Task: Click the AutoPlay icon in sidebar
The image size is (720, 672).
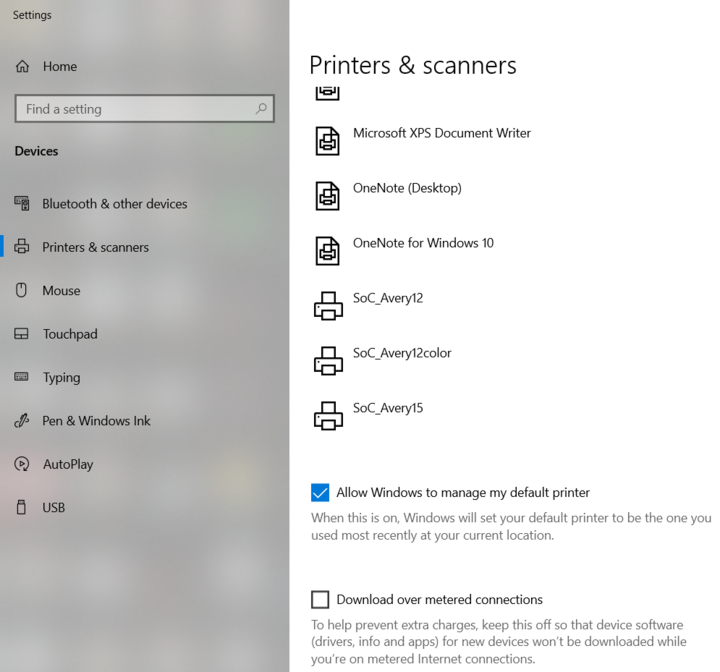Action: click(x=22, y=464)
